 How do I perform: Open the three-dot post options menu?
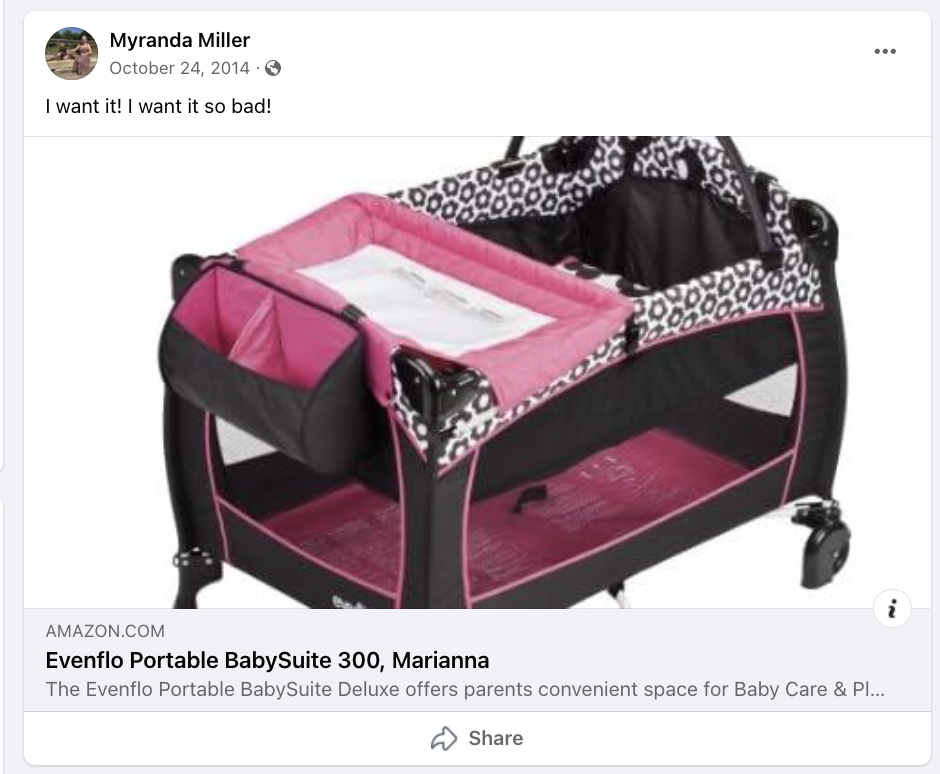pyautogui.click(x=885, y=52)
